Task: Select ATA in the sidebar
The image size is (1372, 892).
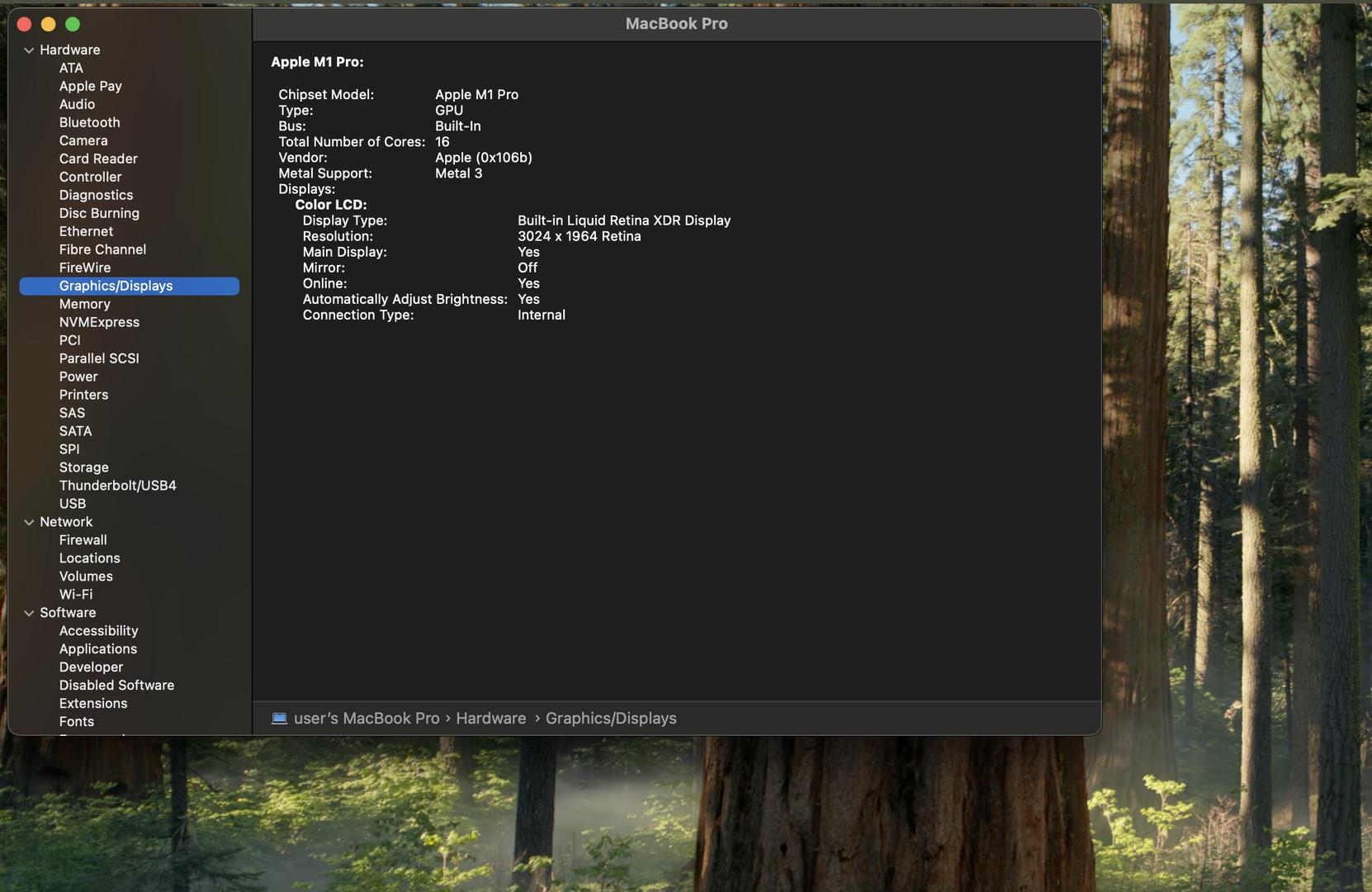Action: pos(71,68)
